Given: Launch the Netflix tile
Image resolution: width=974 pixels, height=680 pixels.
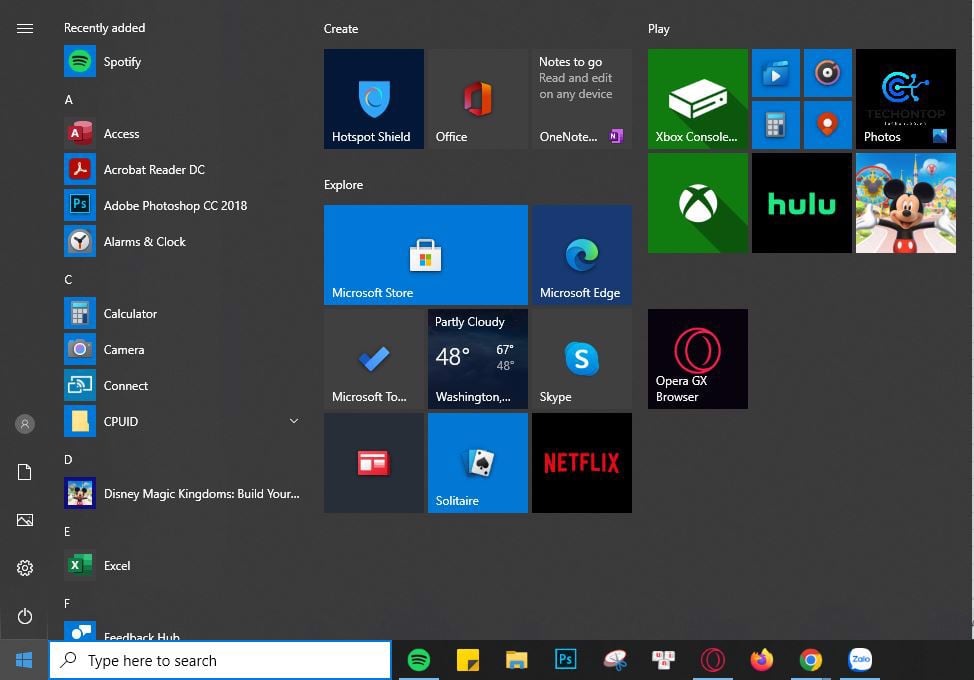Looking at the screenshot, I should [581, 463].
